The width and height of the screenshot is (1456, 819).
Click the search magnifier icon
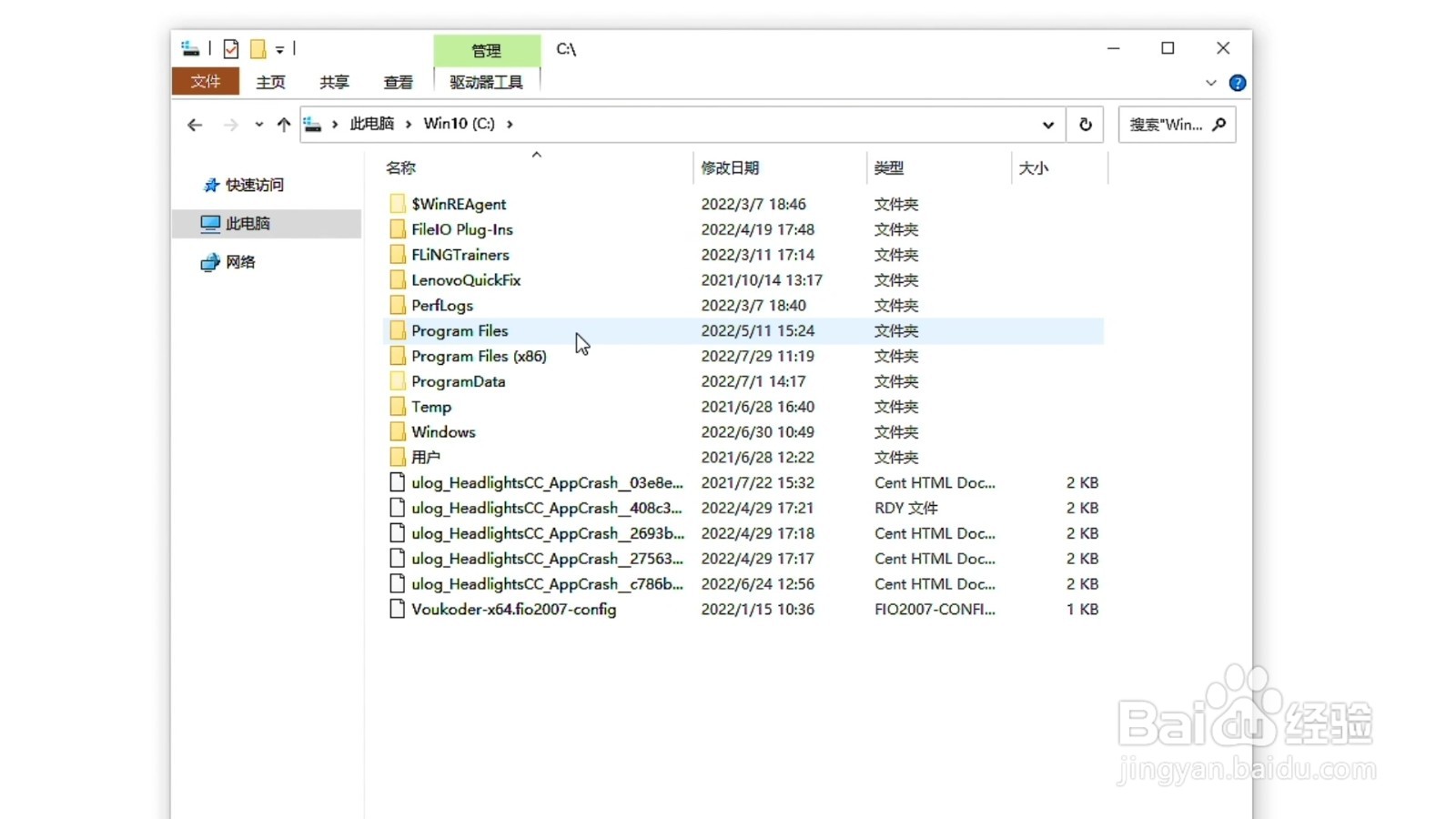(x=1220, y=124)
